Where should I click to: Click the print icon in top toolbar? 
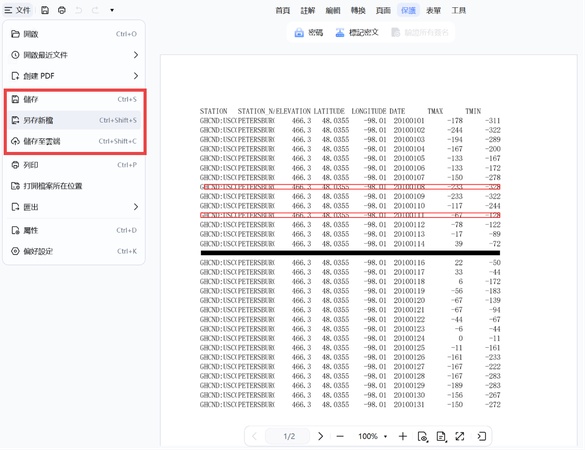(62, 10)
